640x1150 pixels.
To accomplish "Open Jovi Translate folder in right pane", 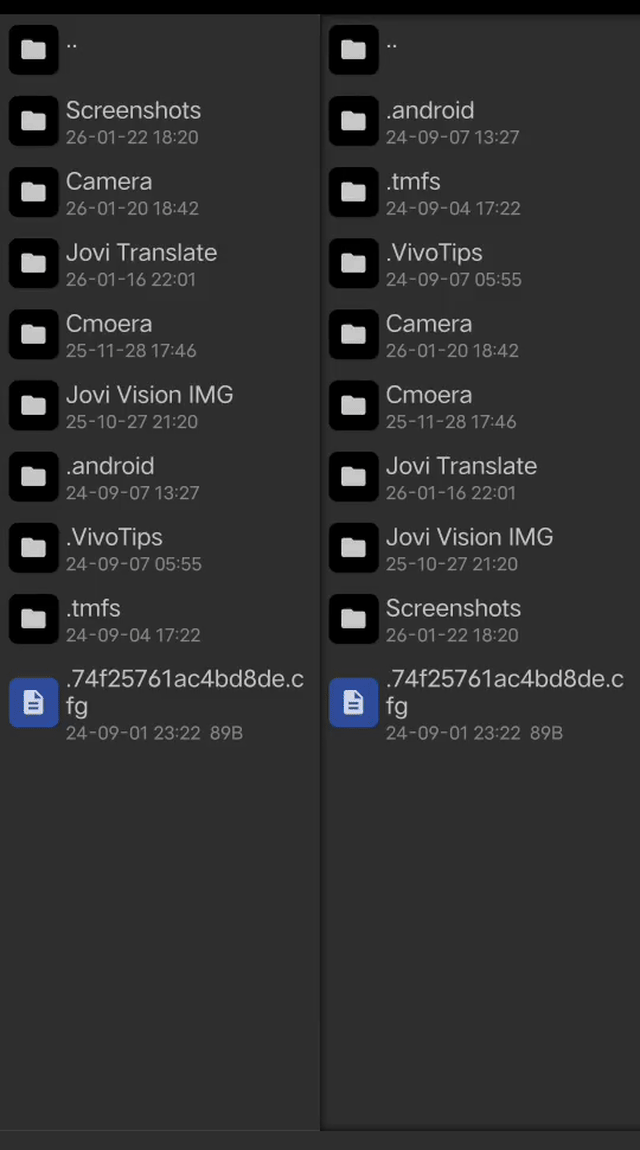I will 480,477.
